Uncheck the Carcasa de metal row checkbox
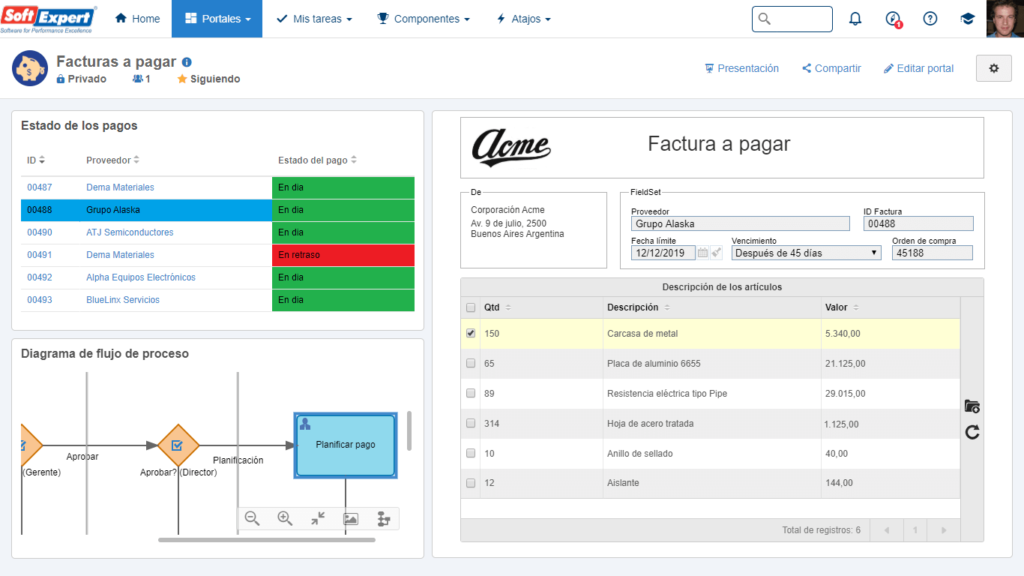This screenshot has height=576, width=1024. [x=471, y=333]
